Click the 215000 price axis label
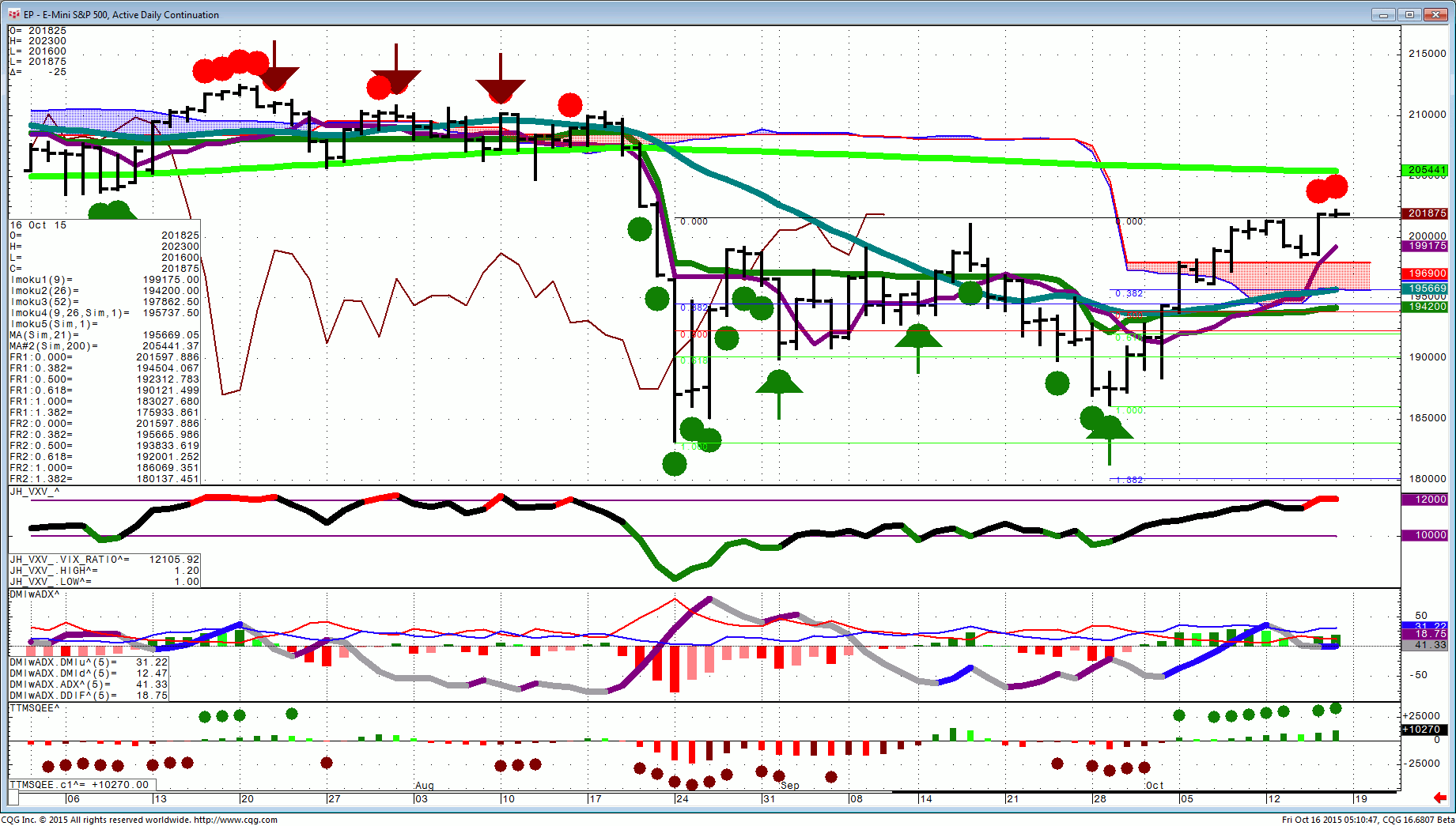The width and height of the screenshot is (1456, 826). 1427,54
